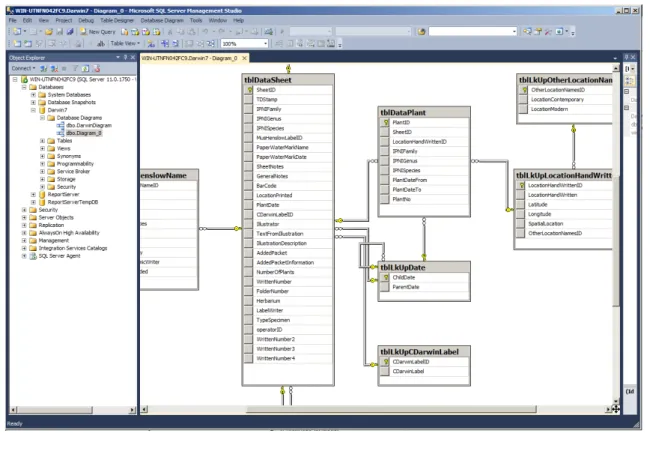
Task: Open the View menu
Action: tap(44, 20)
